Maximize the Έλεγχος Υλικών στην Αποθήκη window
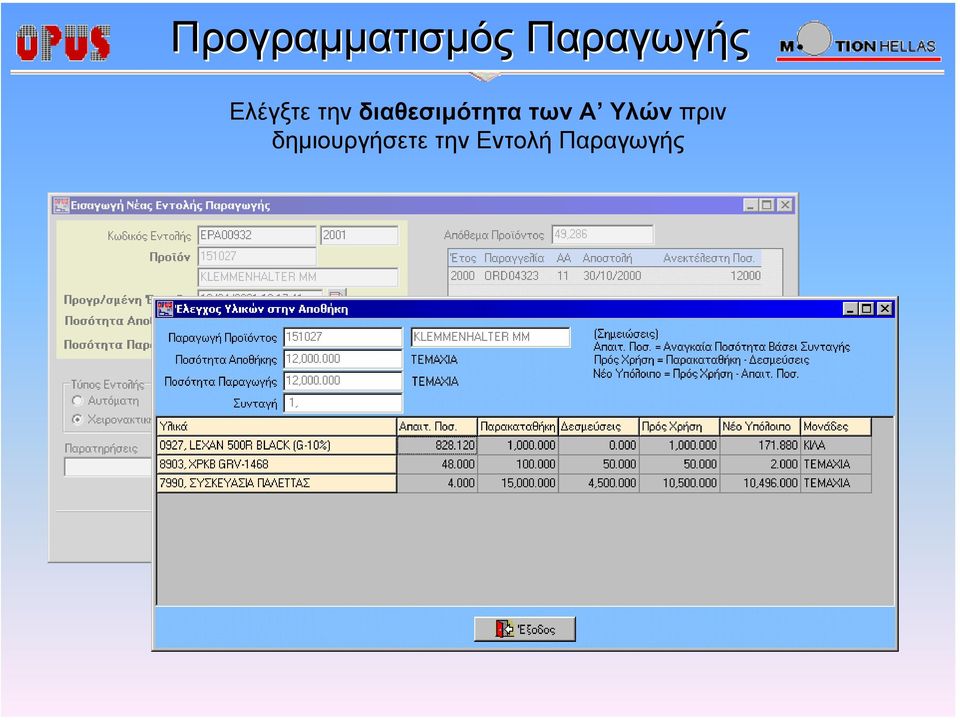 pyautogui.click(x=866, y=309)
